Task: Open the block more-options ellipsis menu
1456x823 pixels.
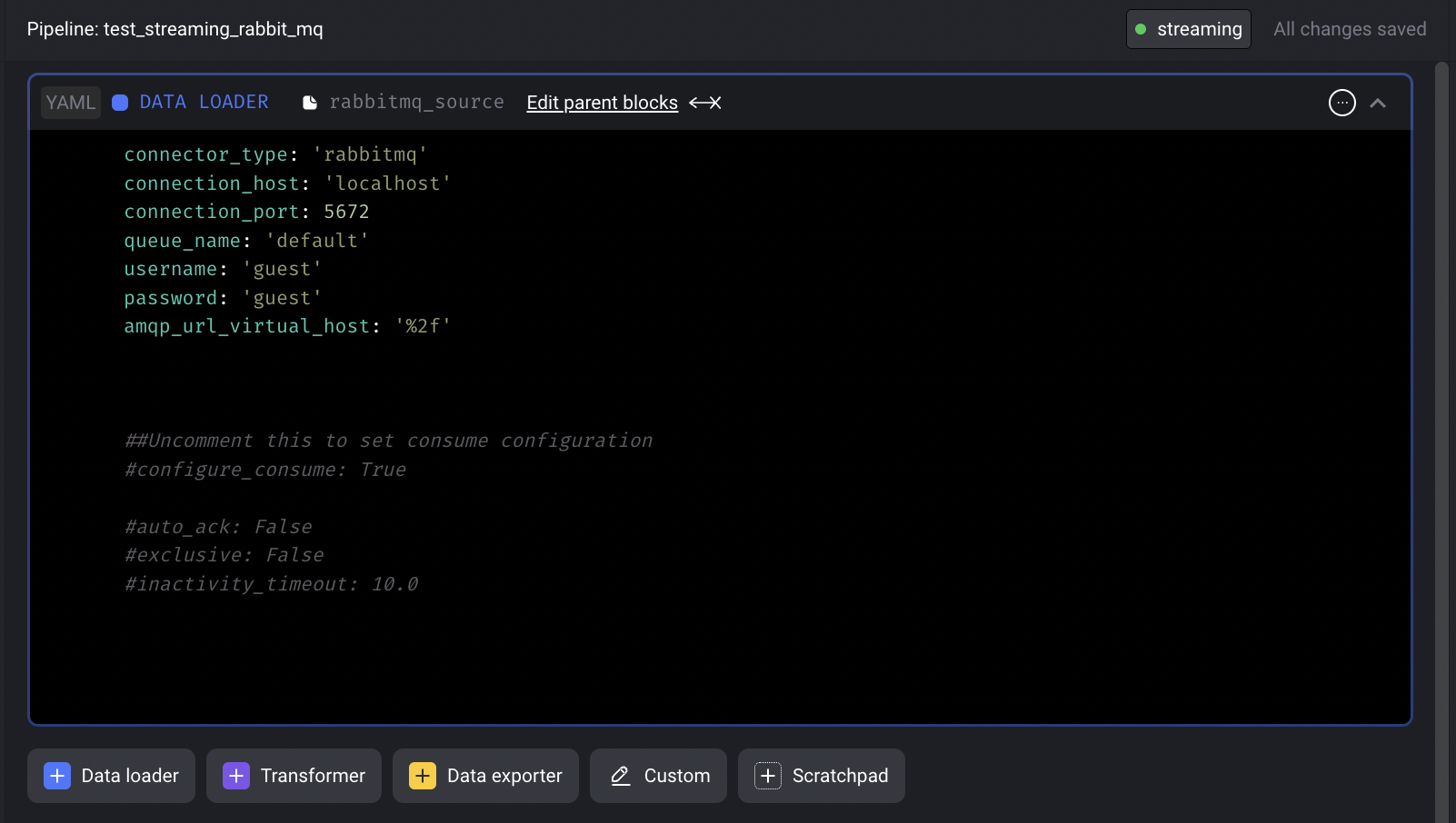Action: [x=1341, y=103]
